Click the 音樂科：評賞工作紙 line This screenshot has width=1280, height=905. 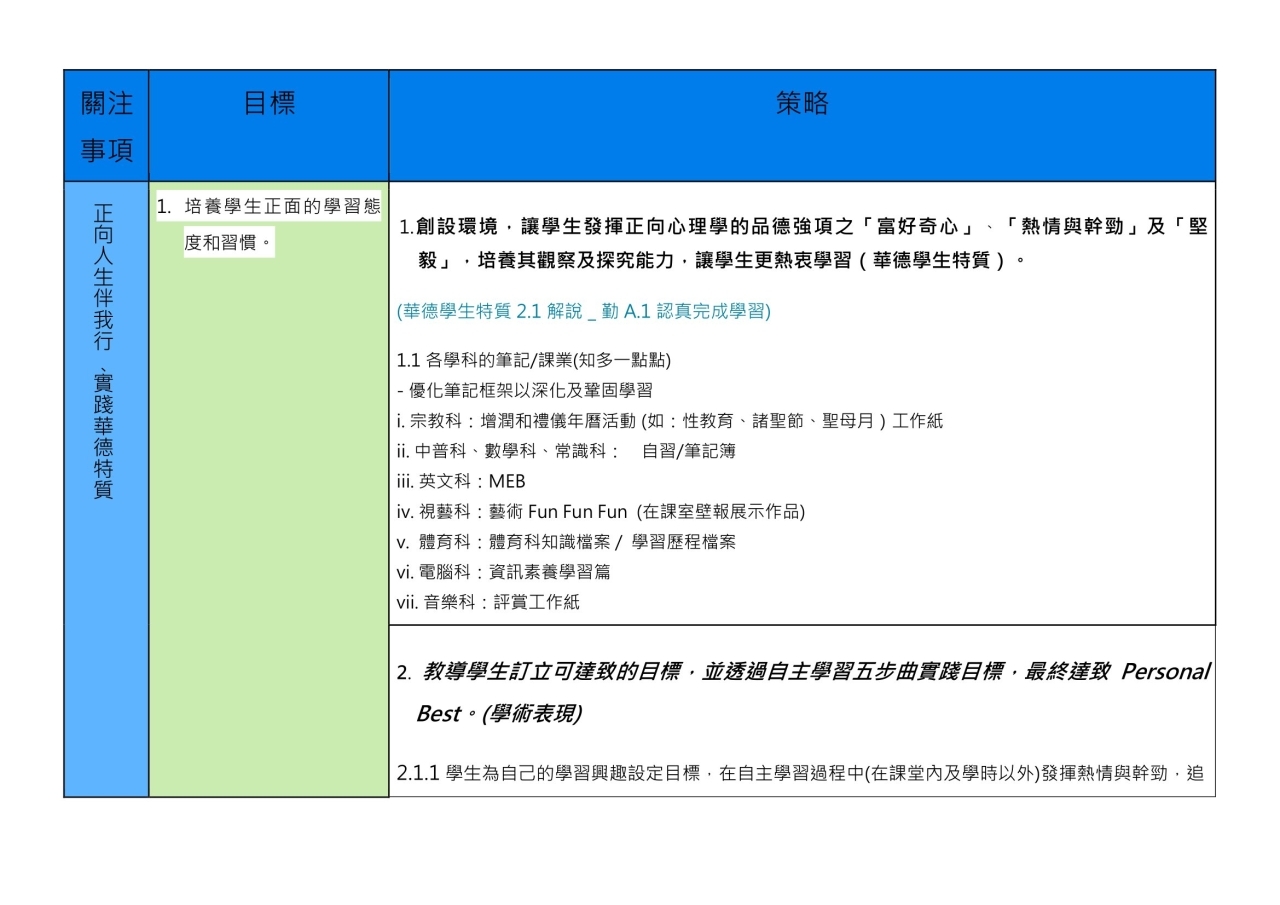pyautogui.click(x=488, y=602)
